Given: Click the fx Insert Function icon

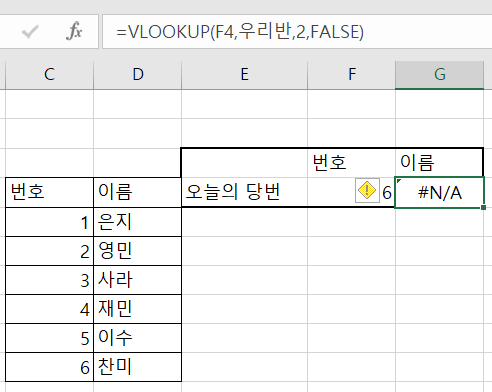Looking at the screenshot, I should [x=74, y=31].
